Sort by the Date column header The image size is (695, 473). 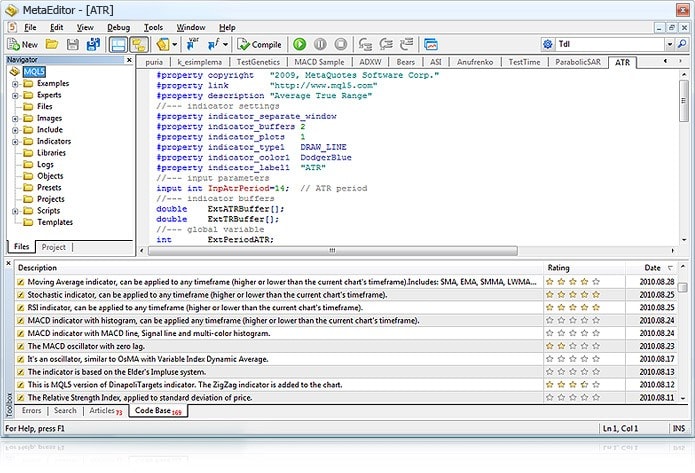pyautogui.click(x=652, y=268)
